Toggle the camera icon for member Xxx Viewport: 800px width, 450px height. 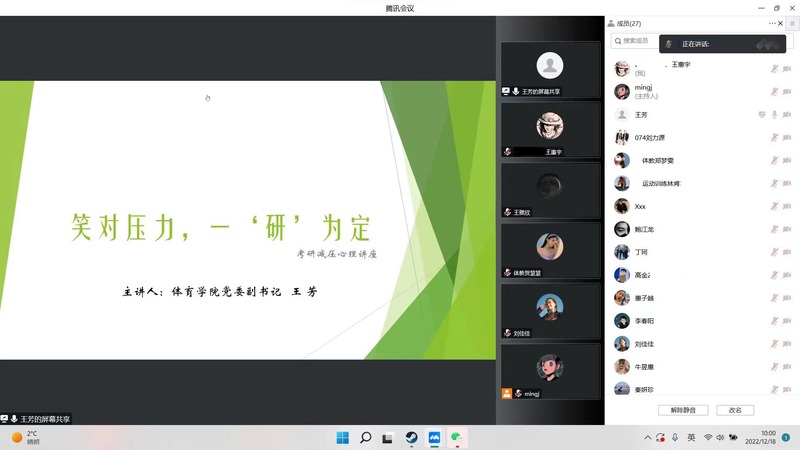pyautogui.click(x=786, y=207)
